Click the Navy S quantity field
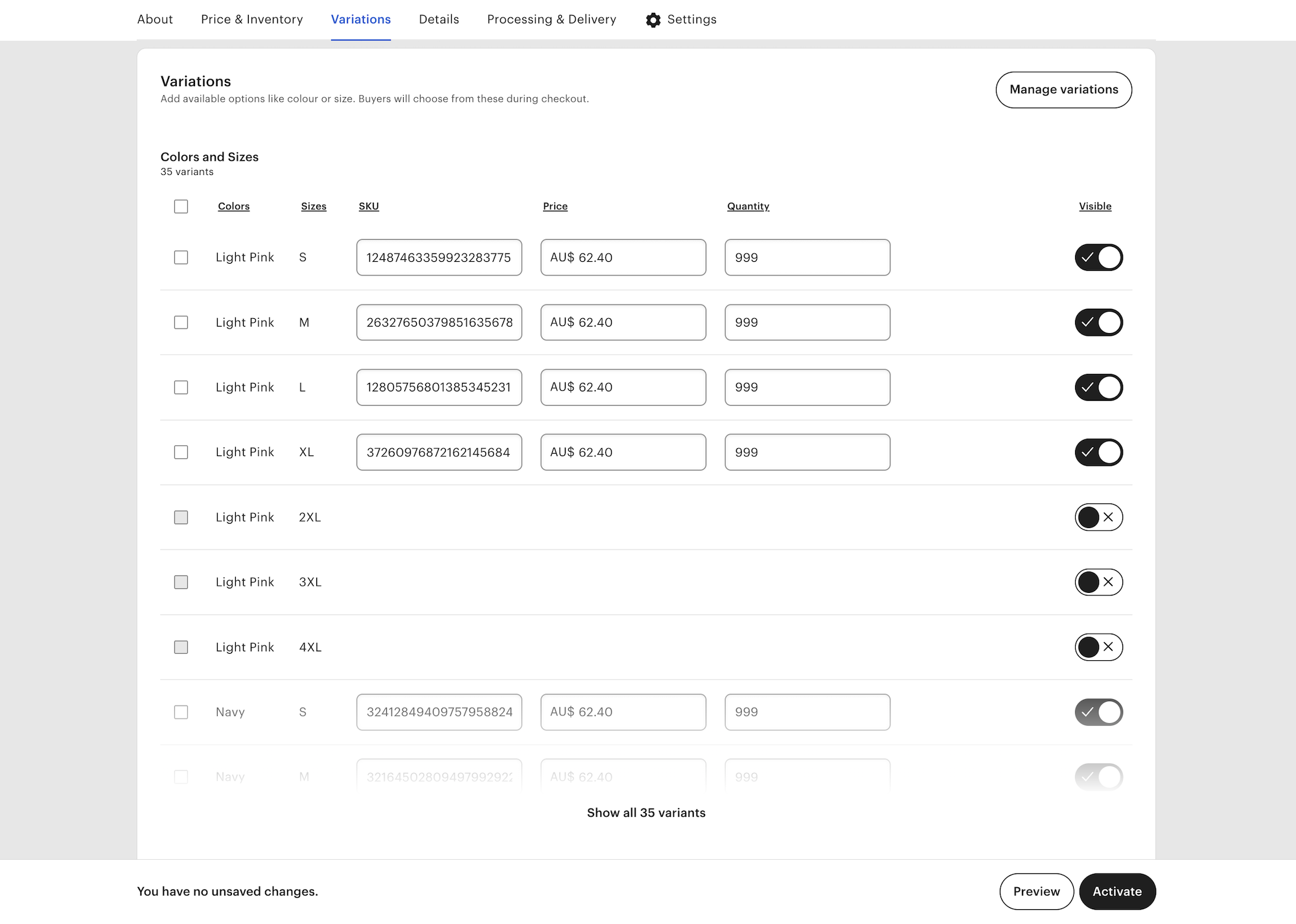 point(807,711)
